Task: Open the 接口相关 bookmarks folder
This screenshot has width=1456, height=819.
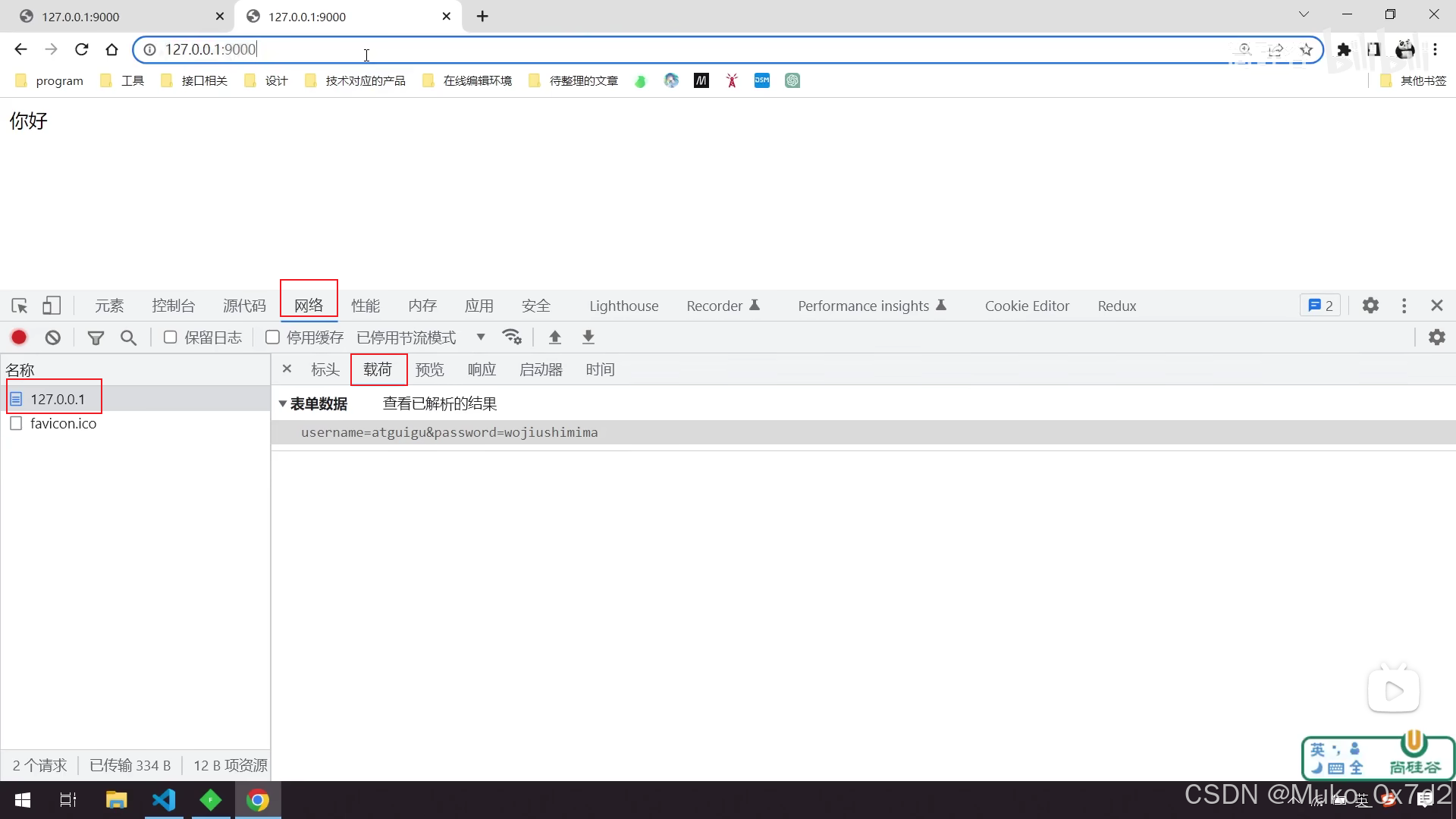Action: (x=195, y=80)
